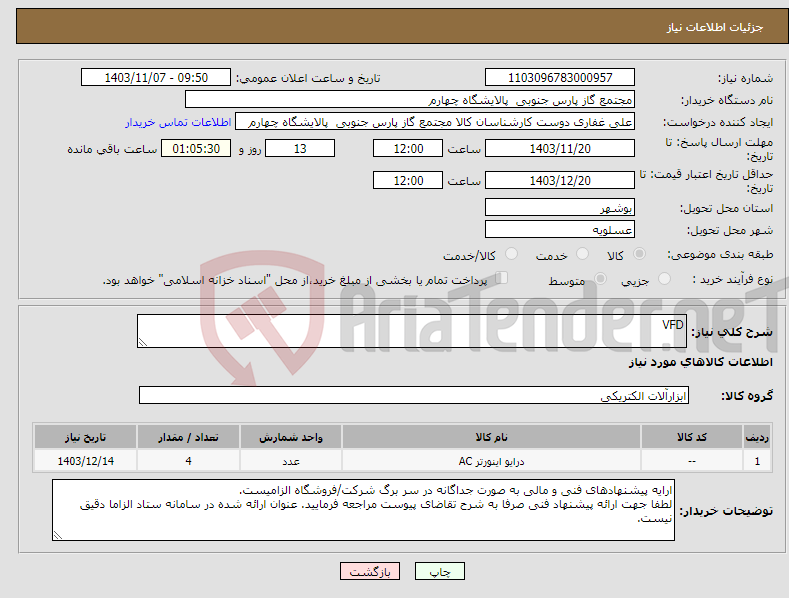Click the row number cell 1
The image size is (789, 598).
(x=757, y=461)
